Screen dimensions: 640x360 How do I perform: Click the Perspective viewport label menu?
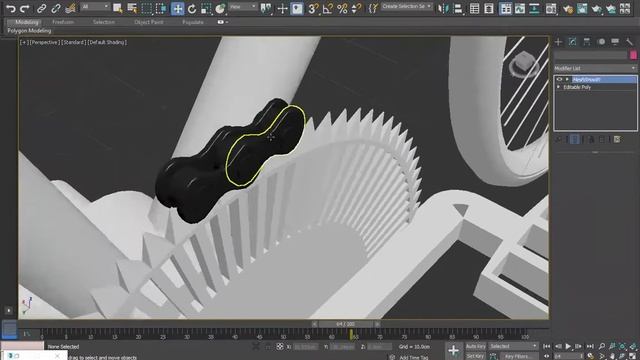point(44,42)
